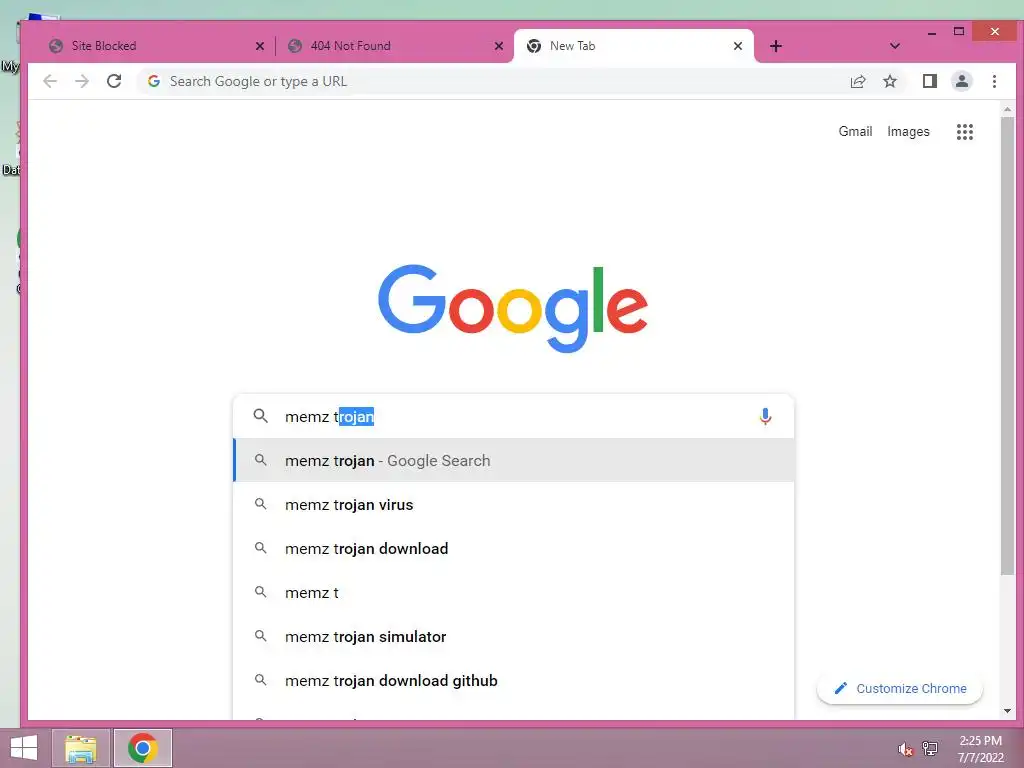Close the 404 Not Found tab
This screenshot has width=1024, height=768.
point(499,46)
